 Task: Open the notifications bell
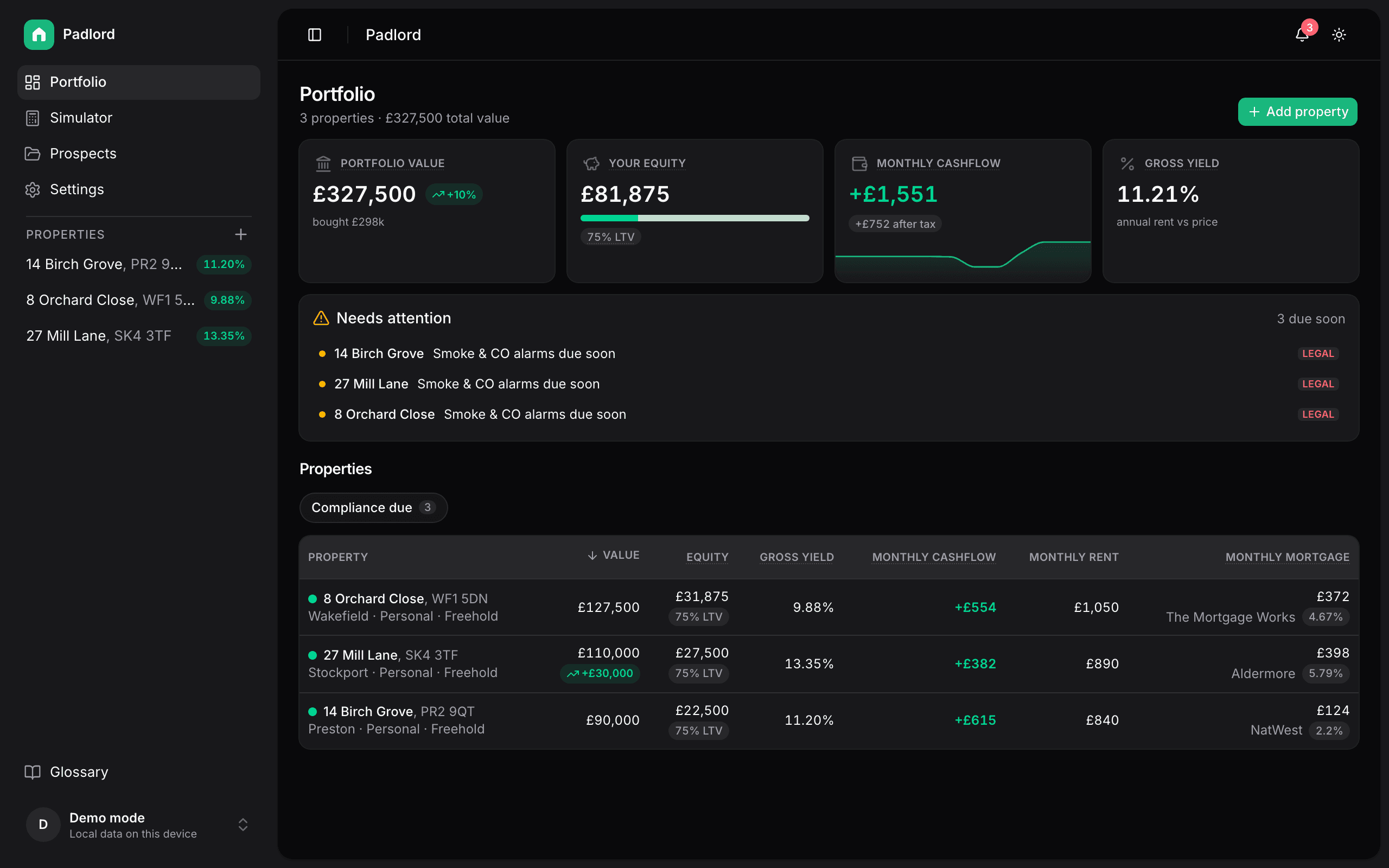click(1302, 35)
